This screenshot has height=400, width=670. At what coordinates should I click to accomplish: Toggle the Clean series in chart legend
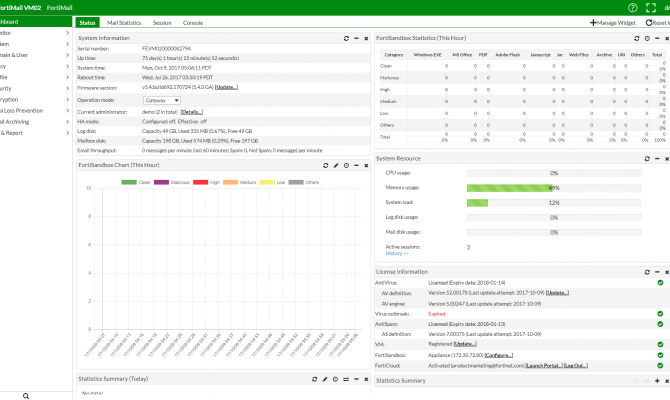(x=136, y=182)
